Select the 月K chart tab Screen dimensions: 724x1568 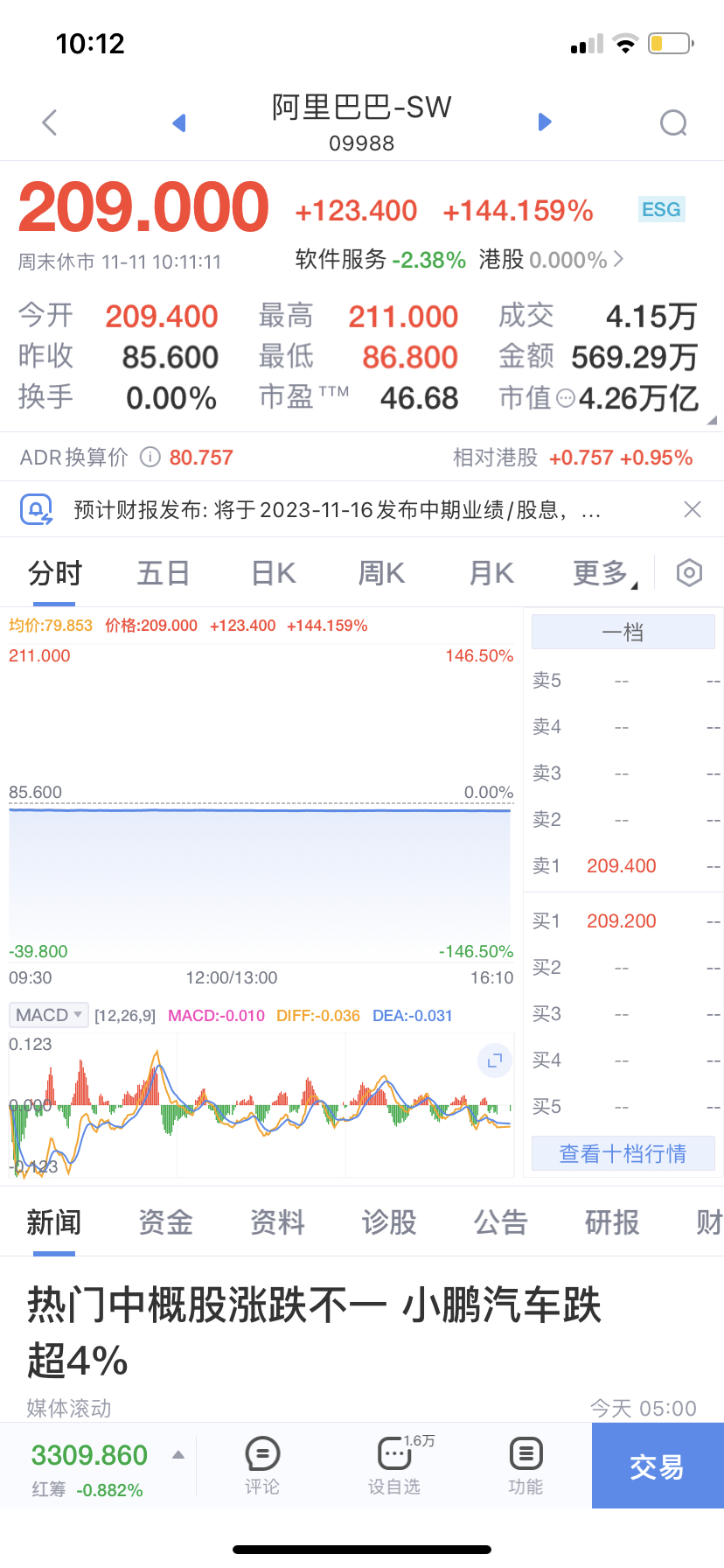tap(491, 574)
